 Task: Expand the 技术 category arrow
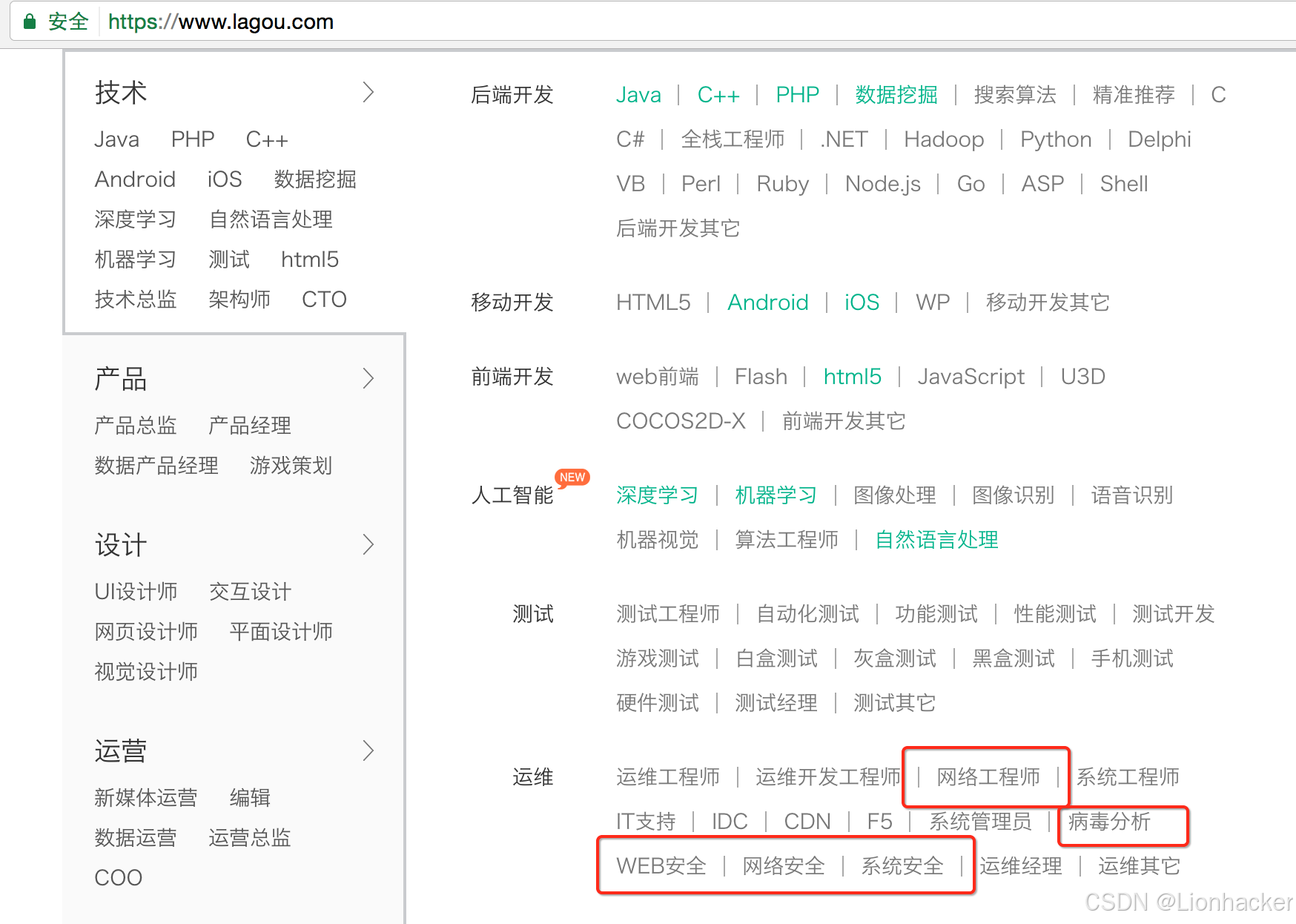pyautogui.click(x=368, y=92)
